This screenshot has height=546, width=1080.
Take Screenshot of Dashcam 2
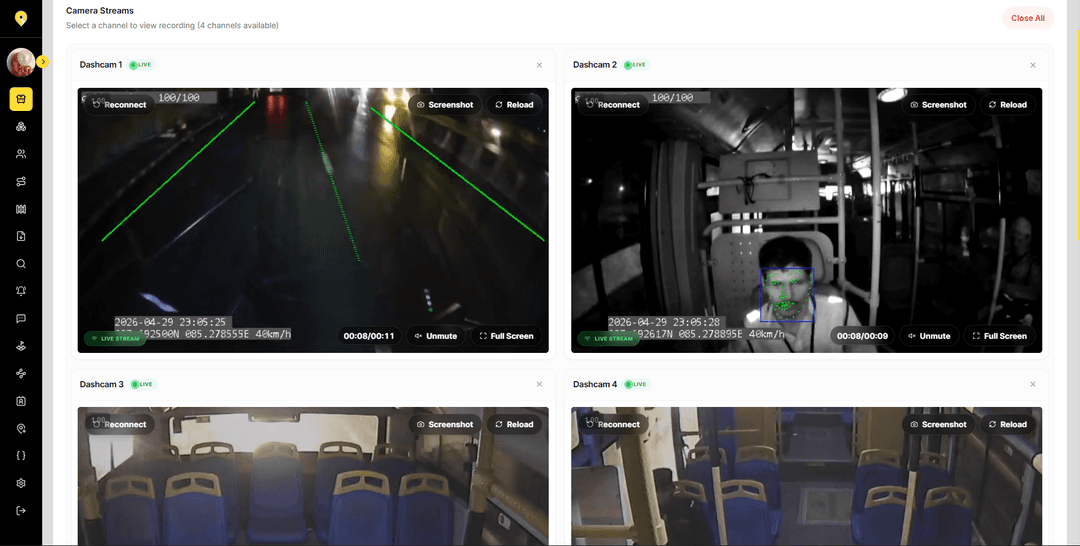click(x=938, y=105)
